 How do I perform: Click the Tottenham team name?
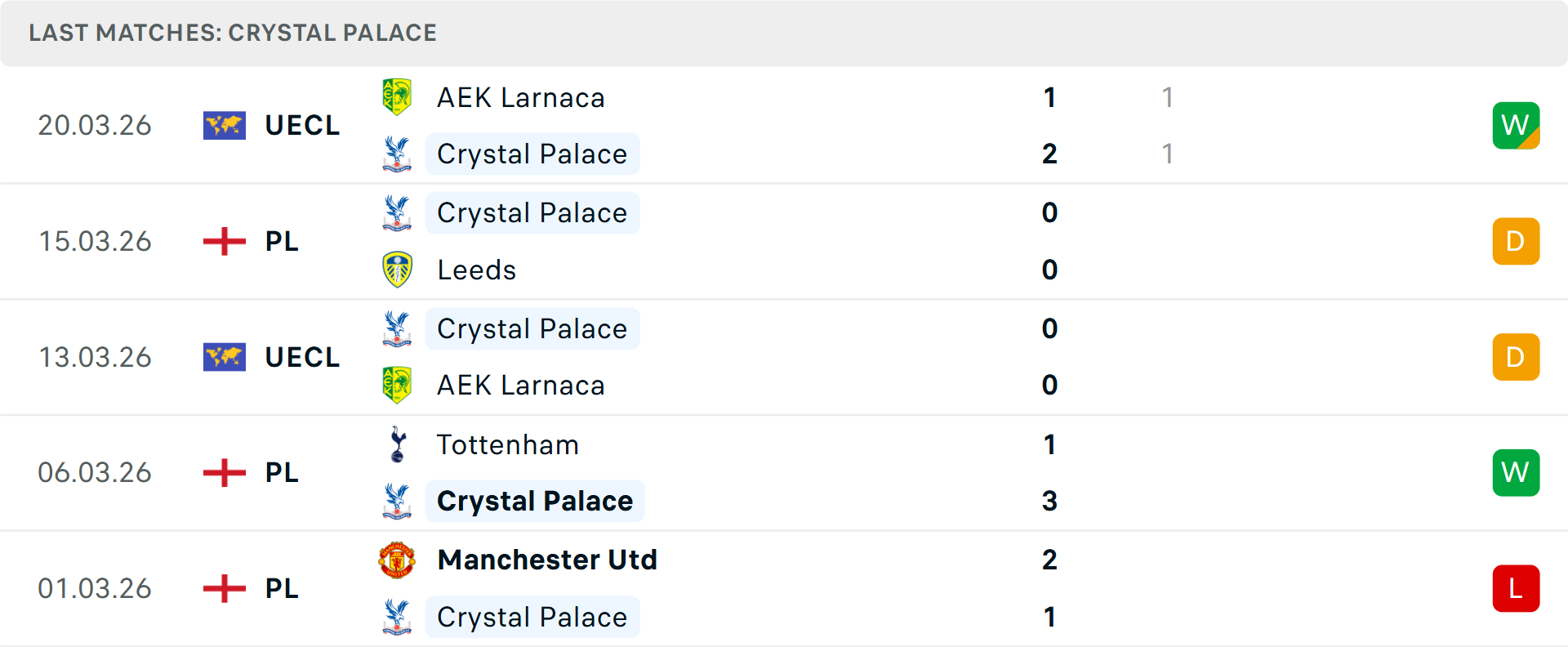[507, 445]
